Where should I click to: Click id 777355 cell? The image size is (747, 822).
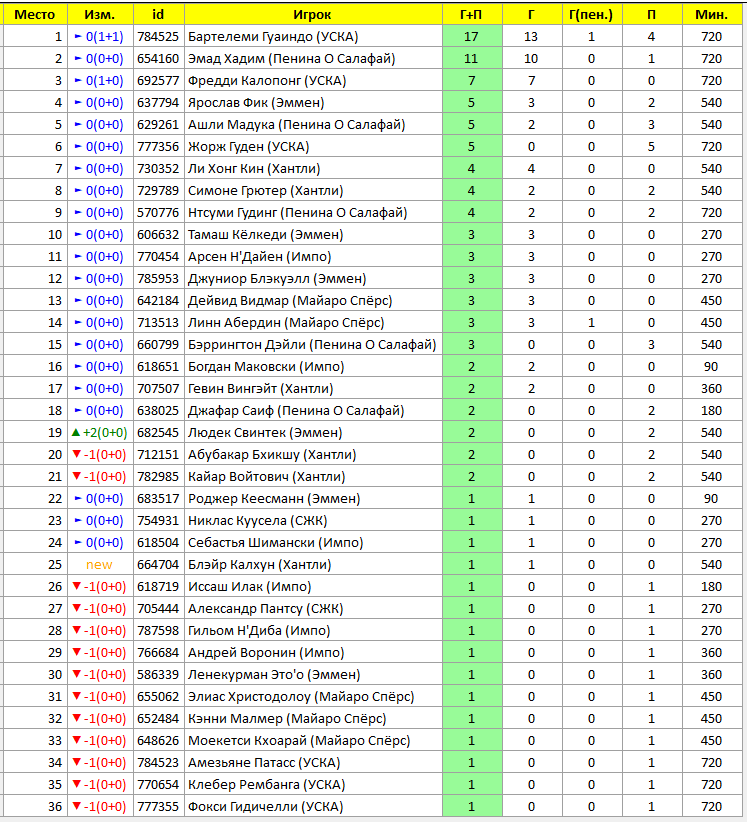click(x=158, y=806)
